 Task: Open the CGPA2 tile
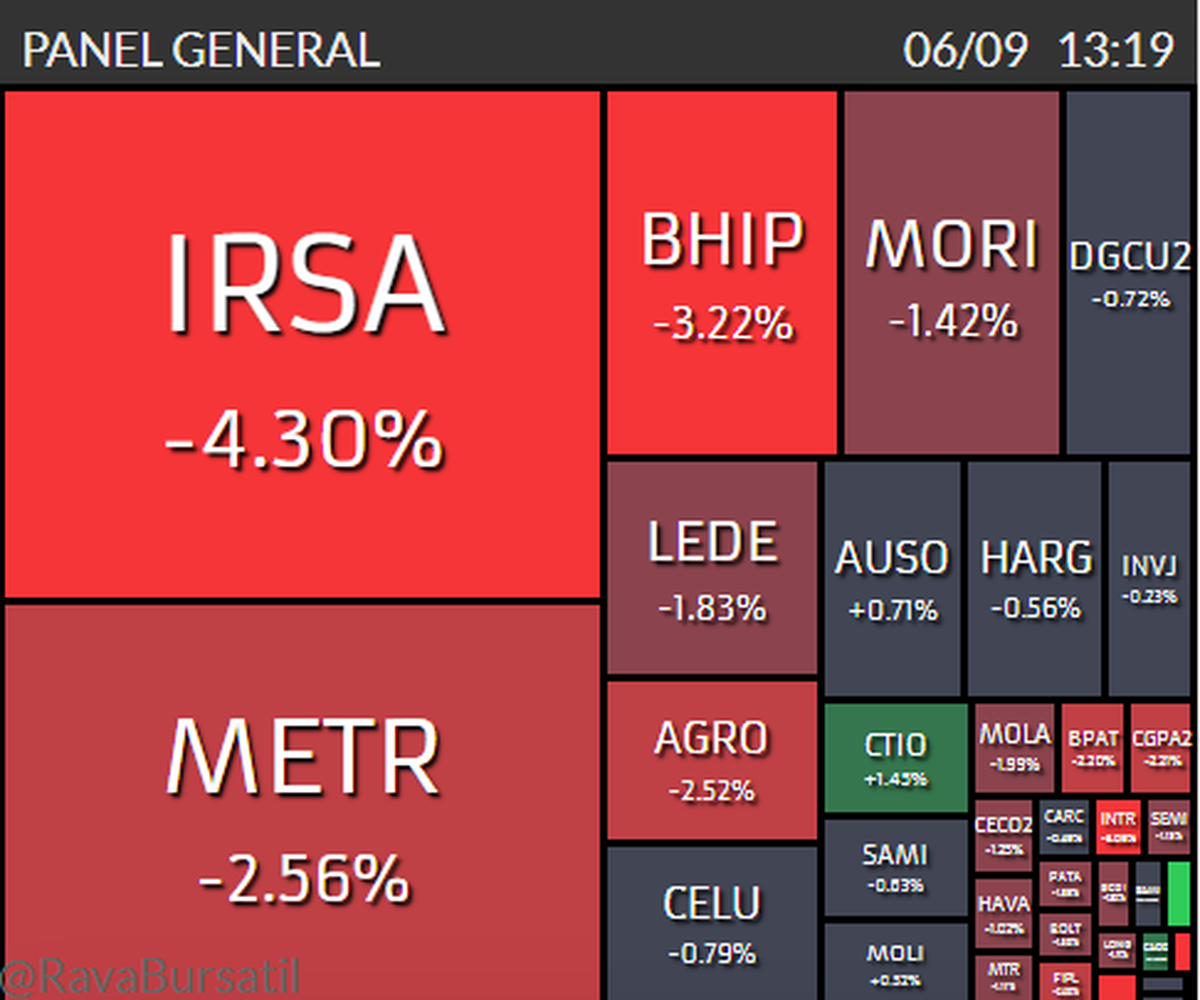tap(1161, 747)
